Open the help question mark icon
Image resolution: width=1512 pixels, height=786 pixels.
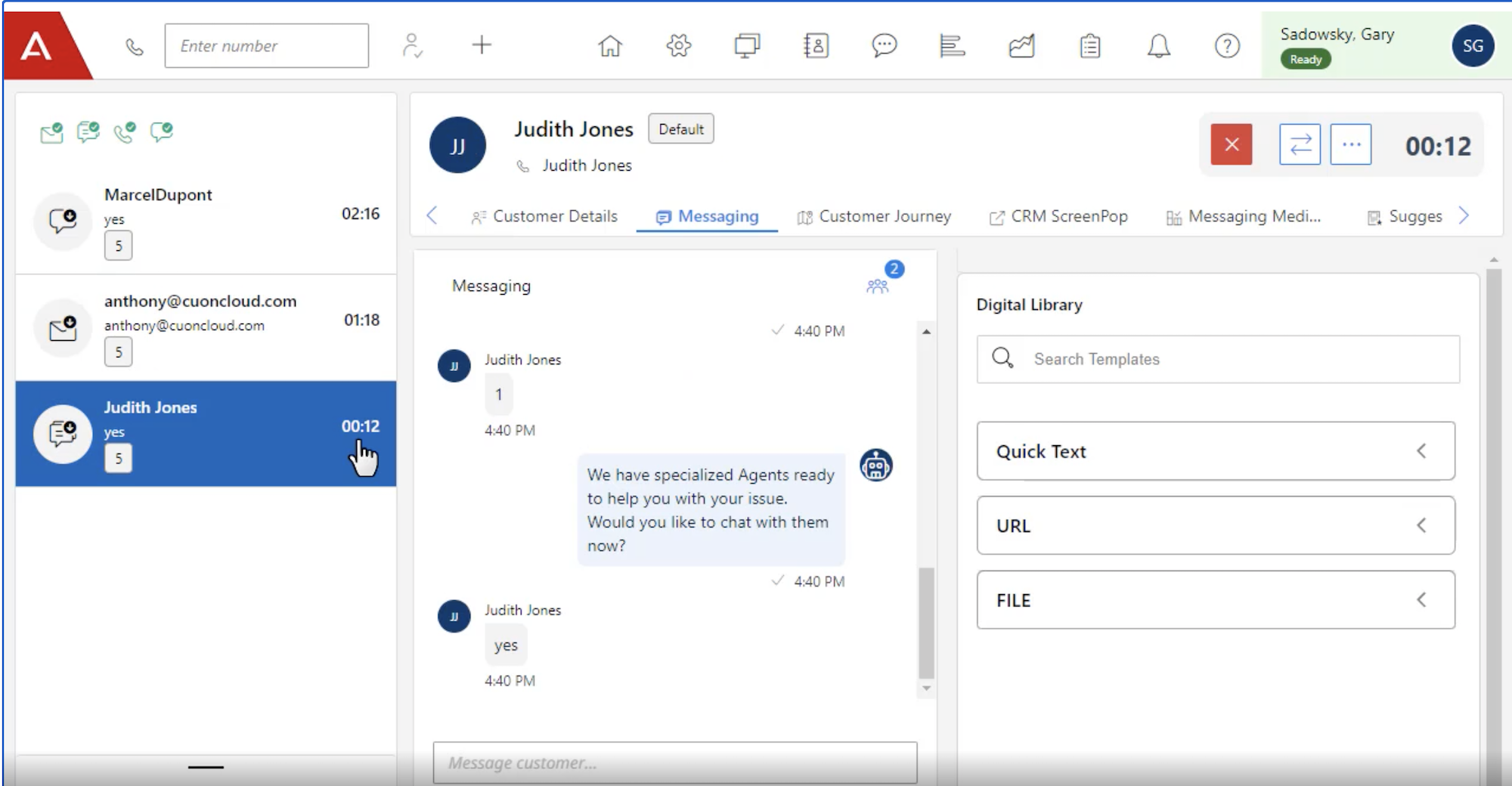tap(1227, 46)
